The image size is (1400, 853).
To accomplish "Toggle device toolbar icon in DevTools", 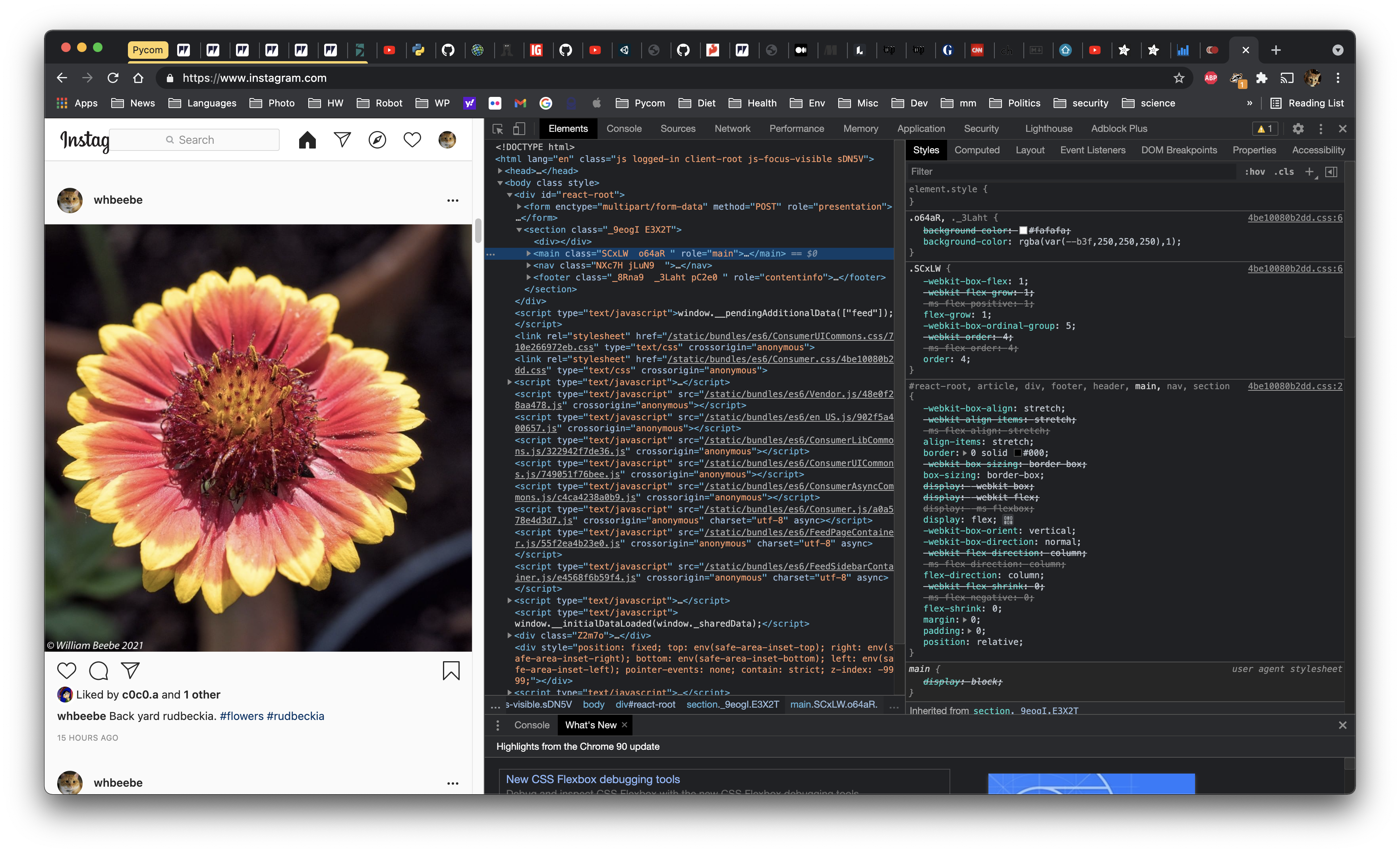I will (x=519, y=129).
